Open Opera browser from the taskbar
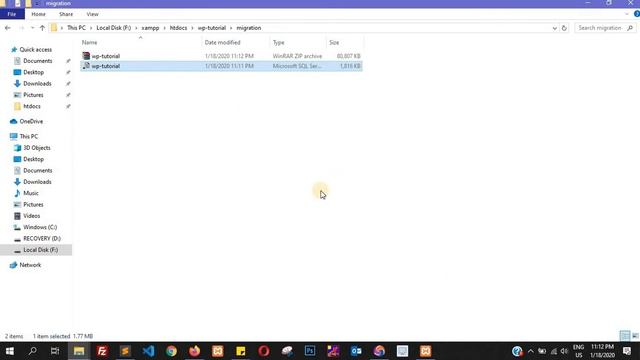Screen dimensions: 640x360 tap(264, 351)
